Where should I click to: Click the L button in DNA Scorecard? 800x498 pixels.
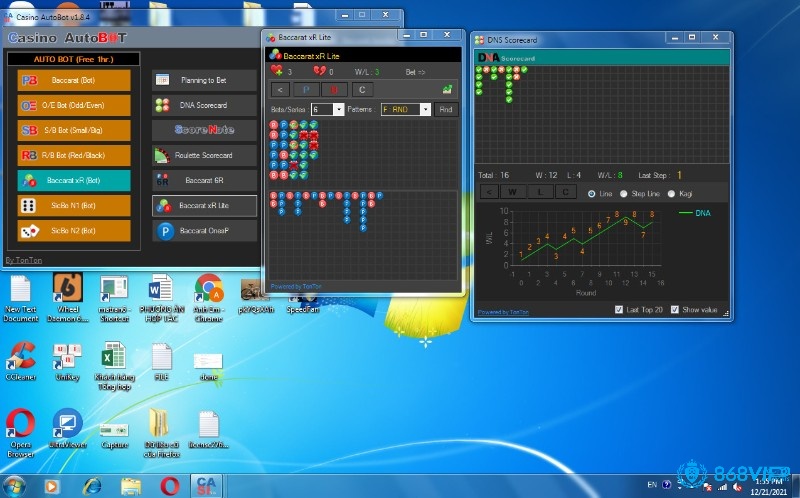click(x=540, y=192)
